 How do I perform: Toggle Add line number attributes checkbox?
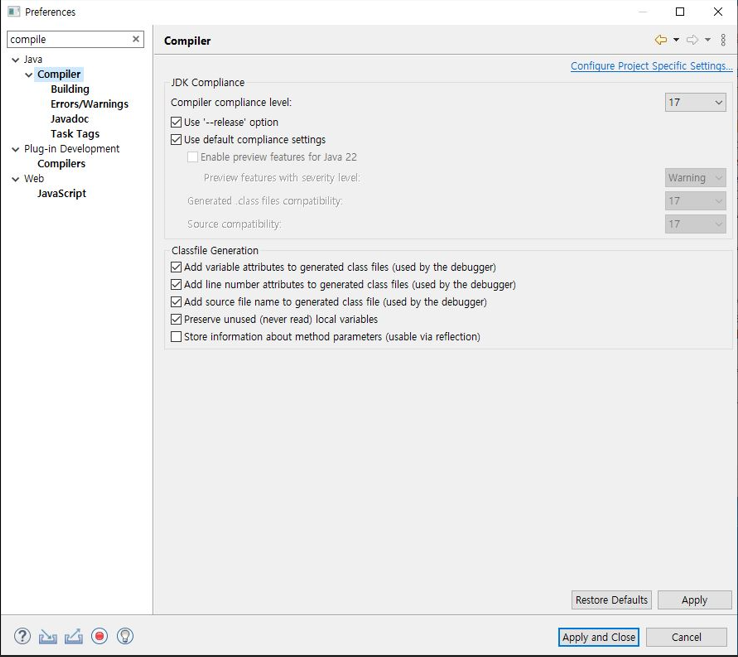(176, 284)
